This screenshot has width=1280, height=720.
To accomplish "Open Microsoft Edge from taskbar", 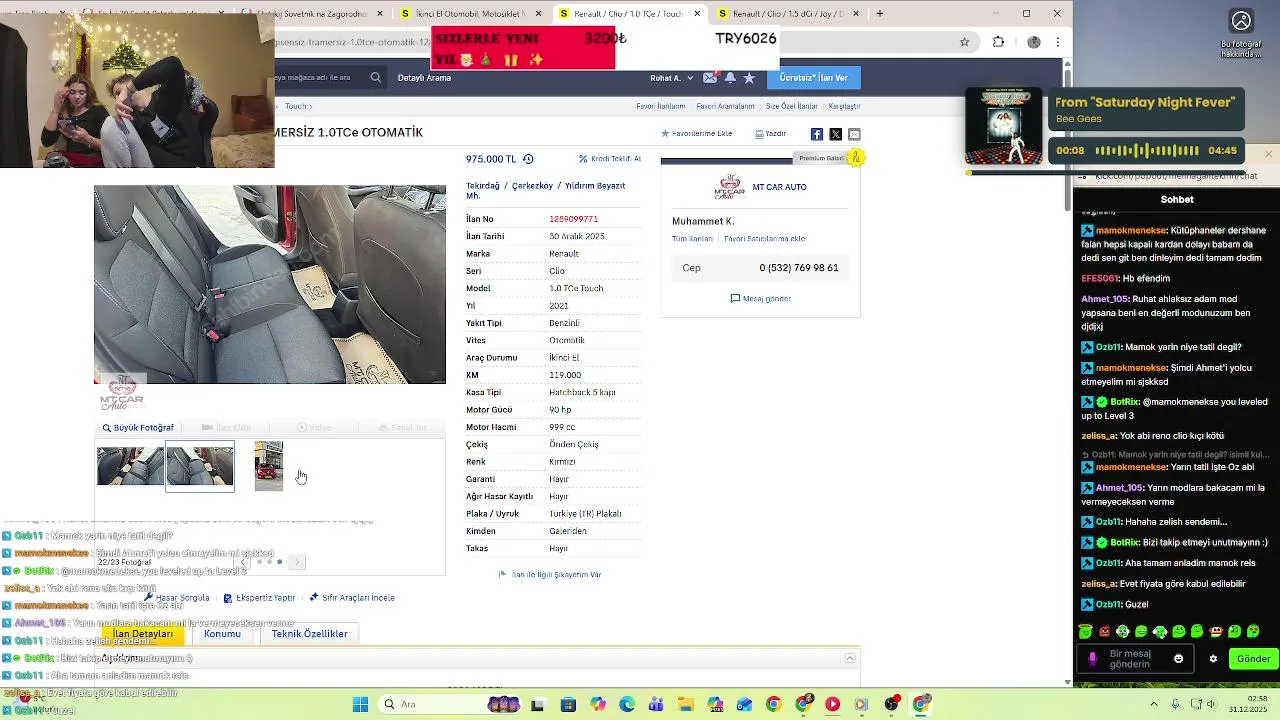I will (626, 704).
